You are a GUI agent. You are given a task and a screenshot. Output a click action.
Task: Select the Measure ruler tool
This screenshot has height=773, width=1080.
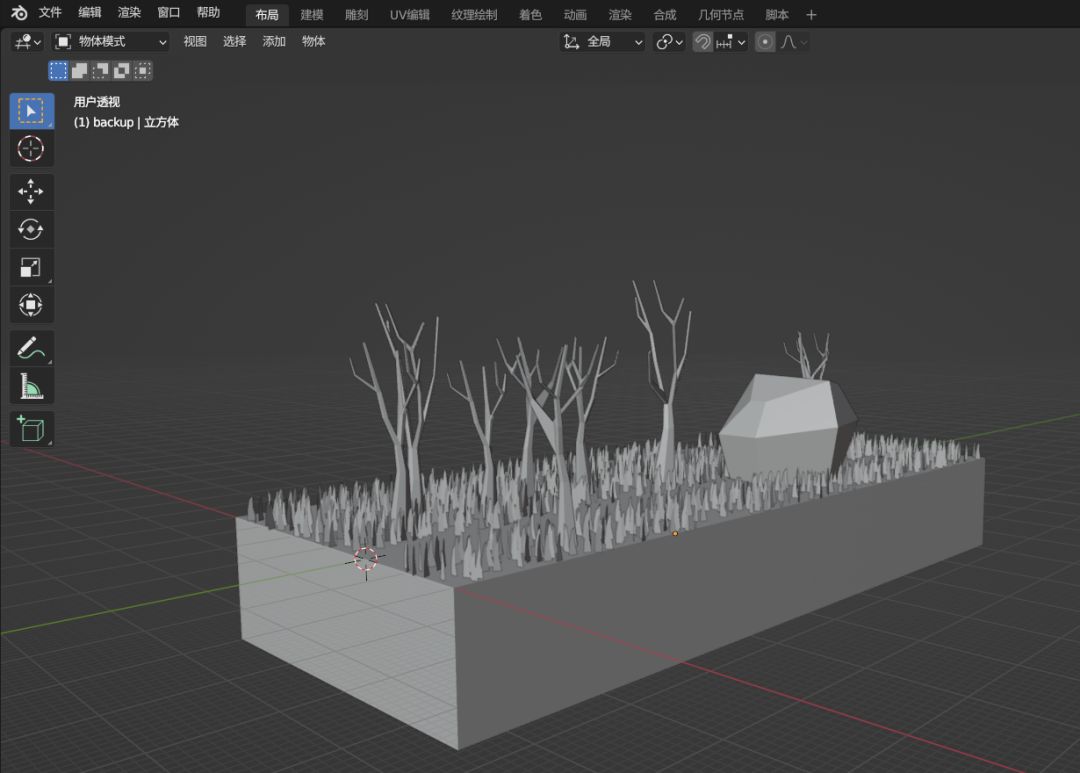click(x=31, y=385)
